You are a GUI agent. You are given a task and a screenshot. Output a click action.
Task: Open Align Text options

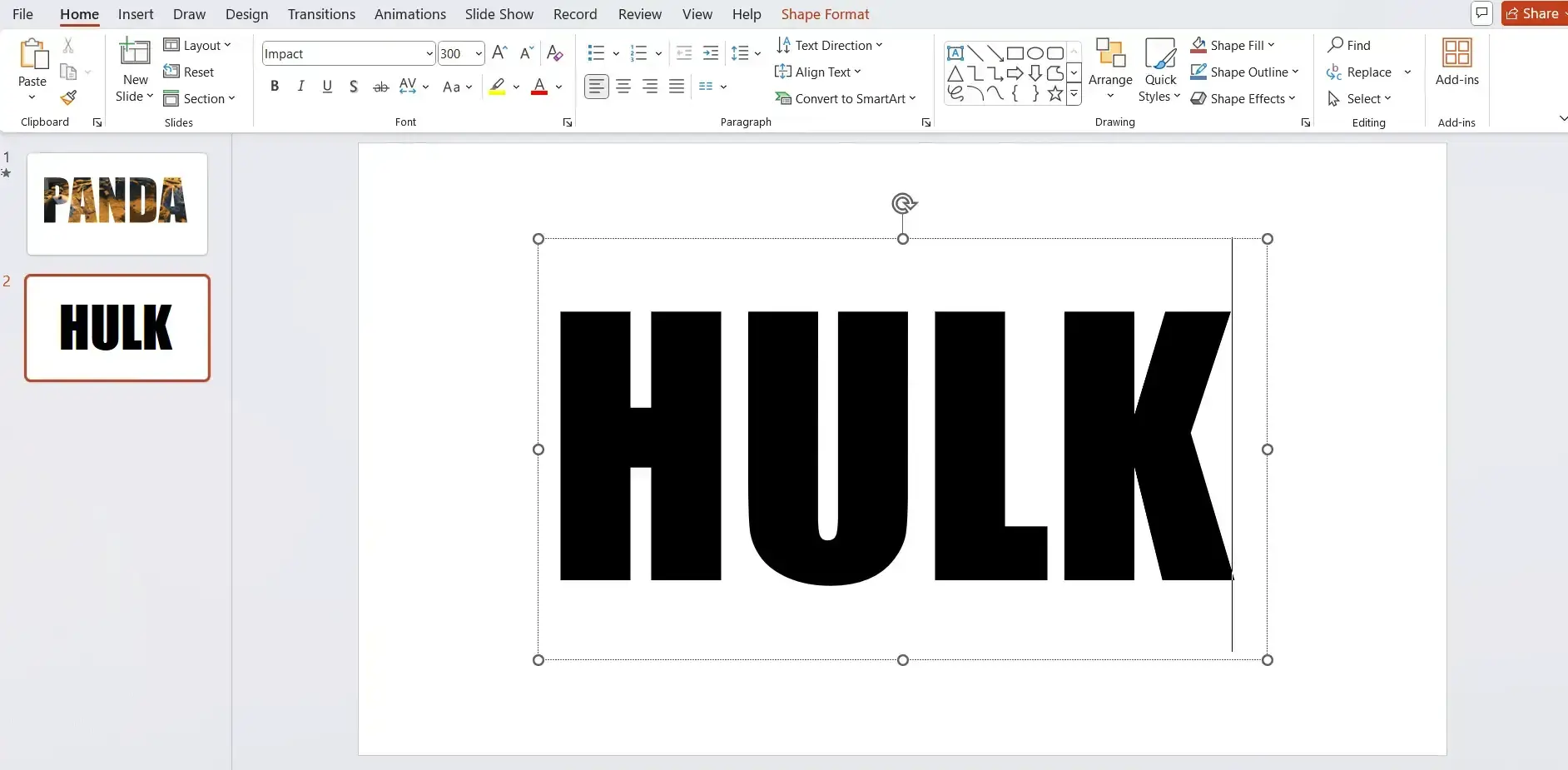tap(818, 72)
